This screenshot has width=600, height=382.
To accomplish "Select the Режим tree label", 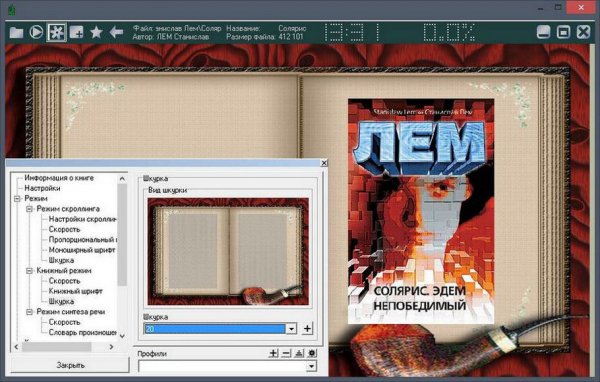I will pos(36,199).
